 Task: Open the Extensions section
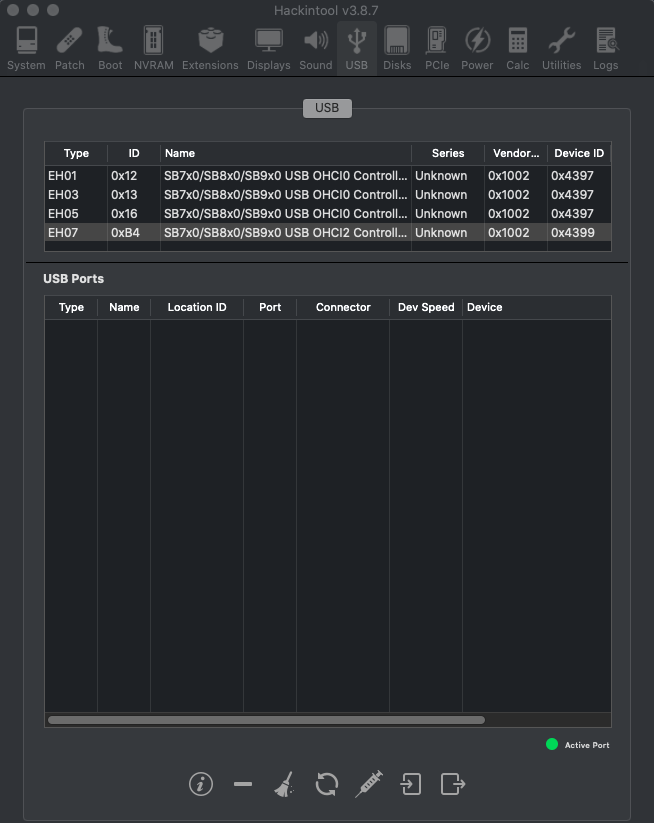pyautogui.click(x=210, y=48)
